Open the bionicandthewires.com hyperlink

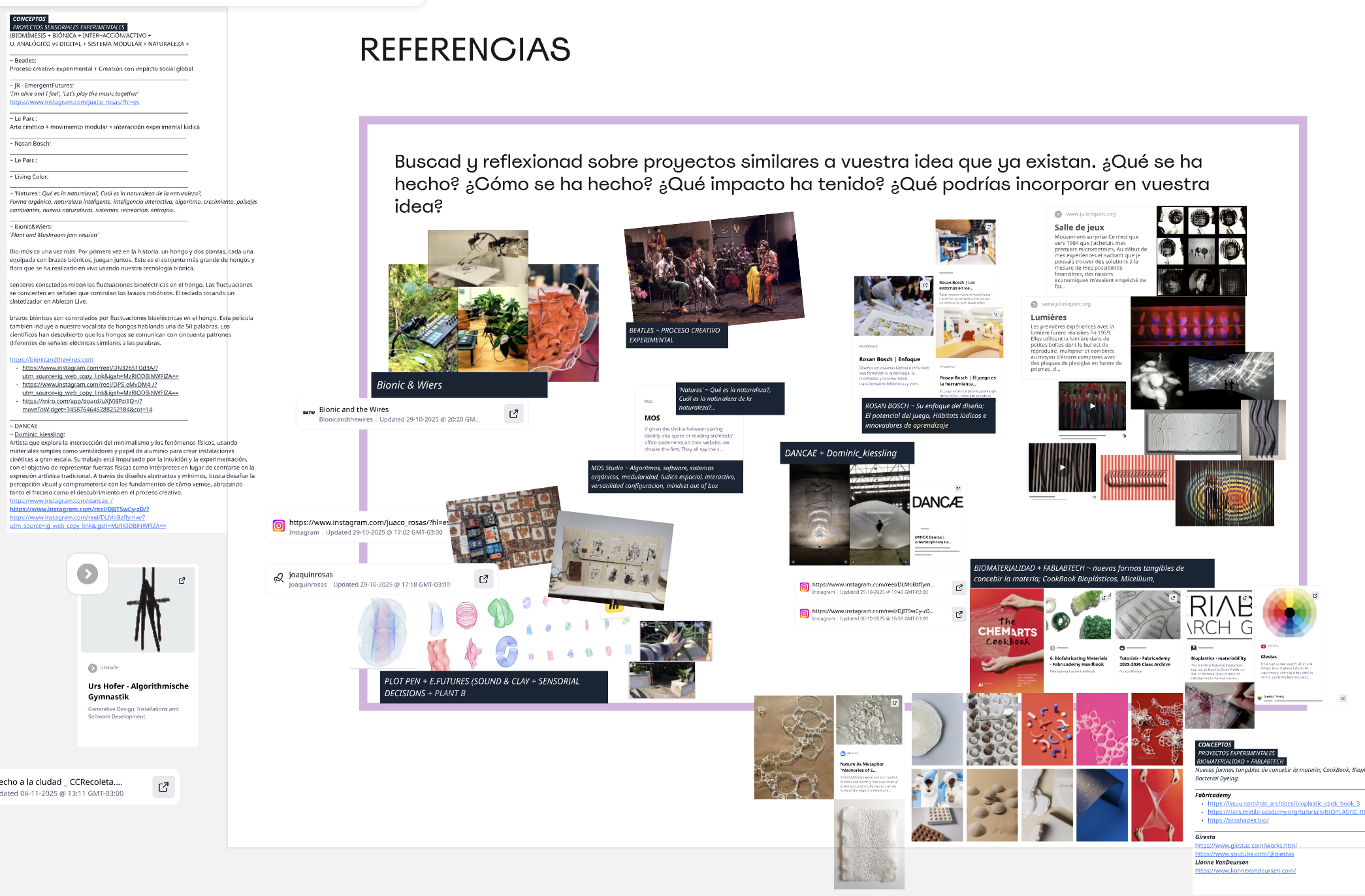(52, 360)
